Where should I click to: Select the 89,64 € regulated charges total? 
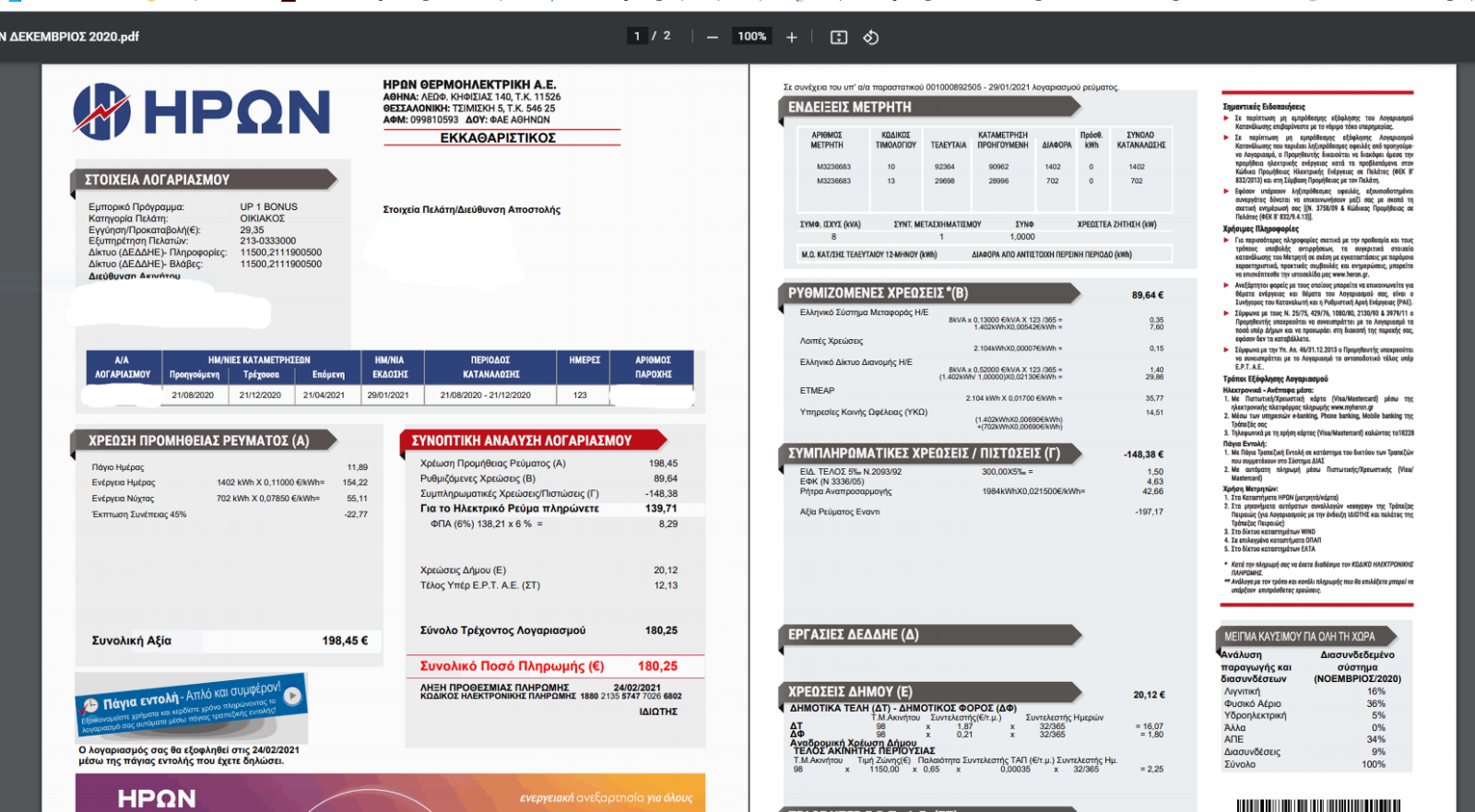tap(1148, 295)
